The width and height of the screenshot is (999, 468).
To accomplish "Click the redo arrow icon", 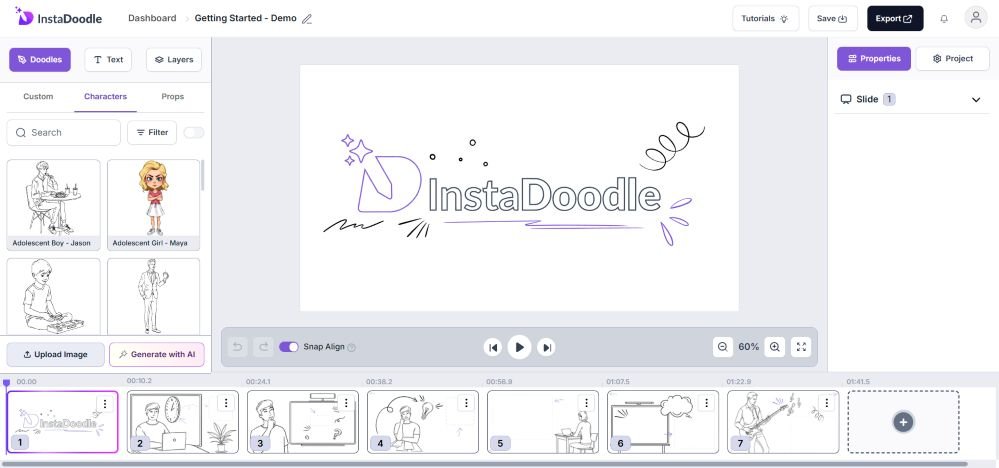I will click(263, 347).
